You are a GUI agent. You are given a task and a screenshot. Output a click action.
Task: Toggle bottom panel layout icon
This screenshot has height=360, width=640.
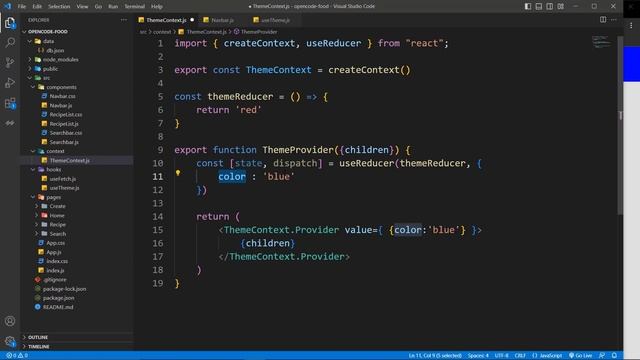pos(539,6)
